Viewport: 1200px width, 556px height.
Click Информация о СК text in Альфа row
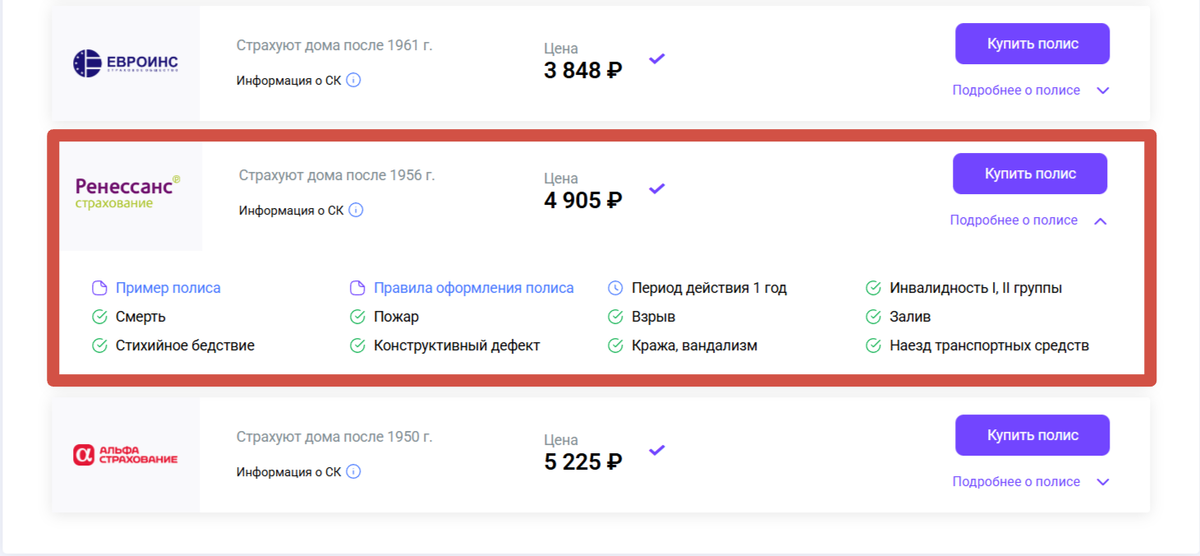click(289, 472)
